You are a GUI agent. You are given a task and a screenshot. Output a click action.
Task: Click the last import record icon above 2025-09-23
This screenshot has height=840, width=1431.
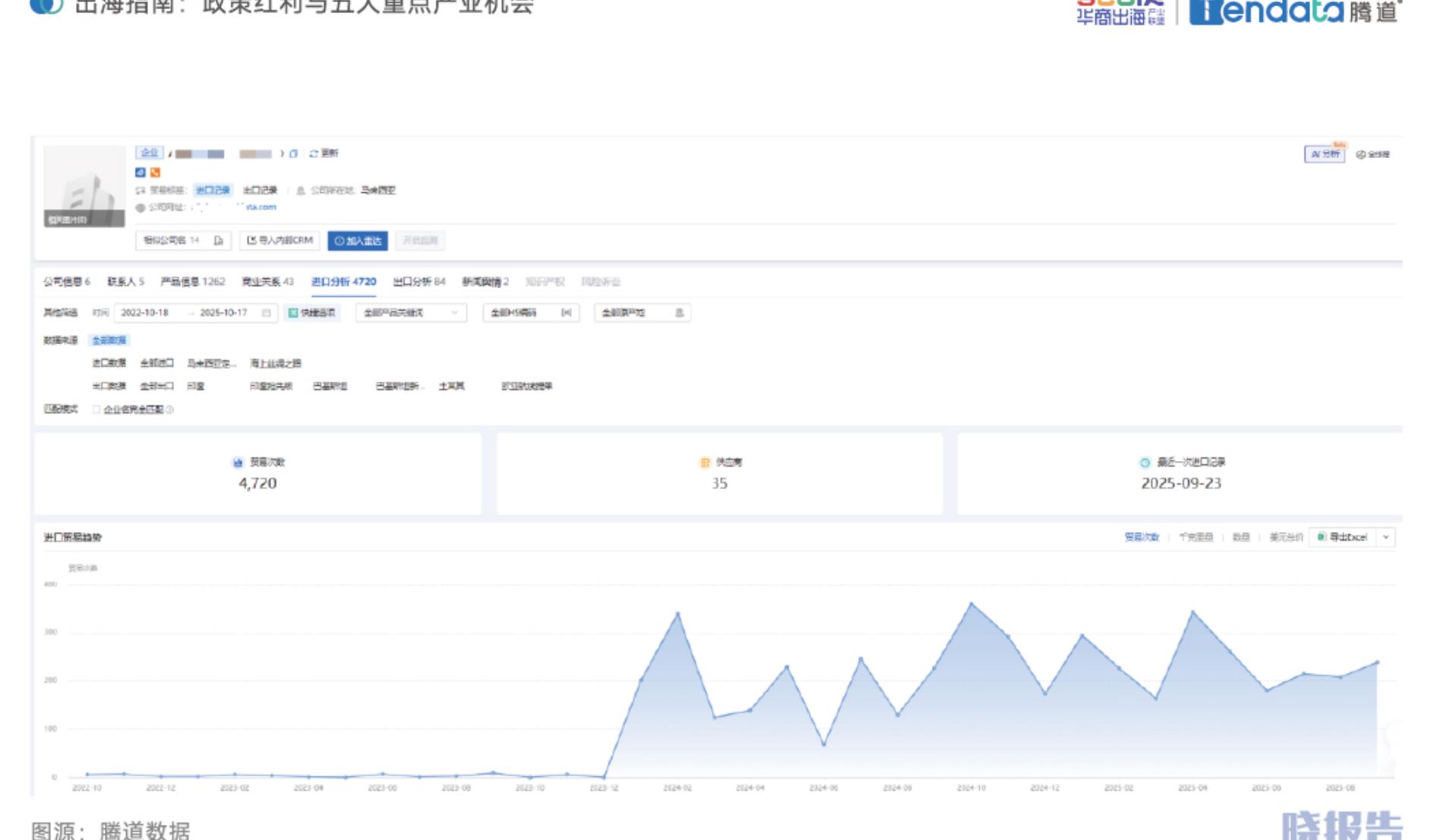[x=1145, y=463]
